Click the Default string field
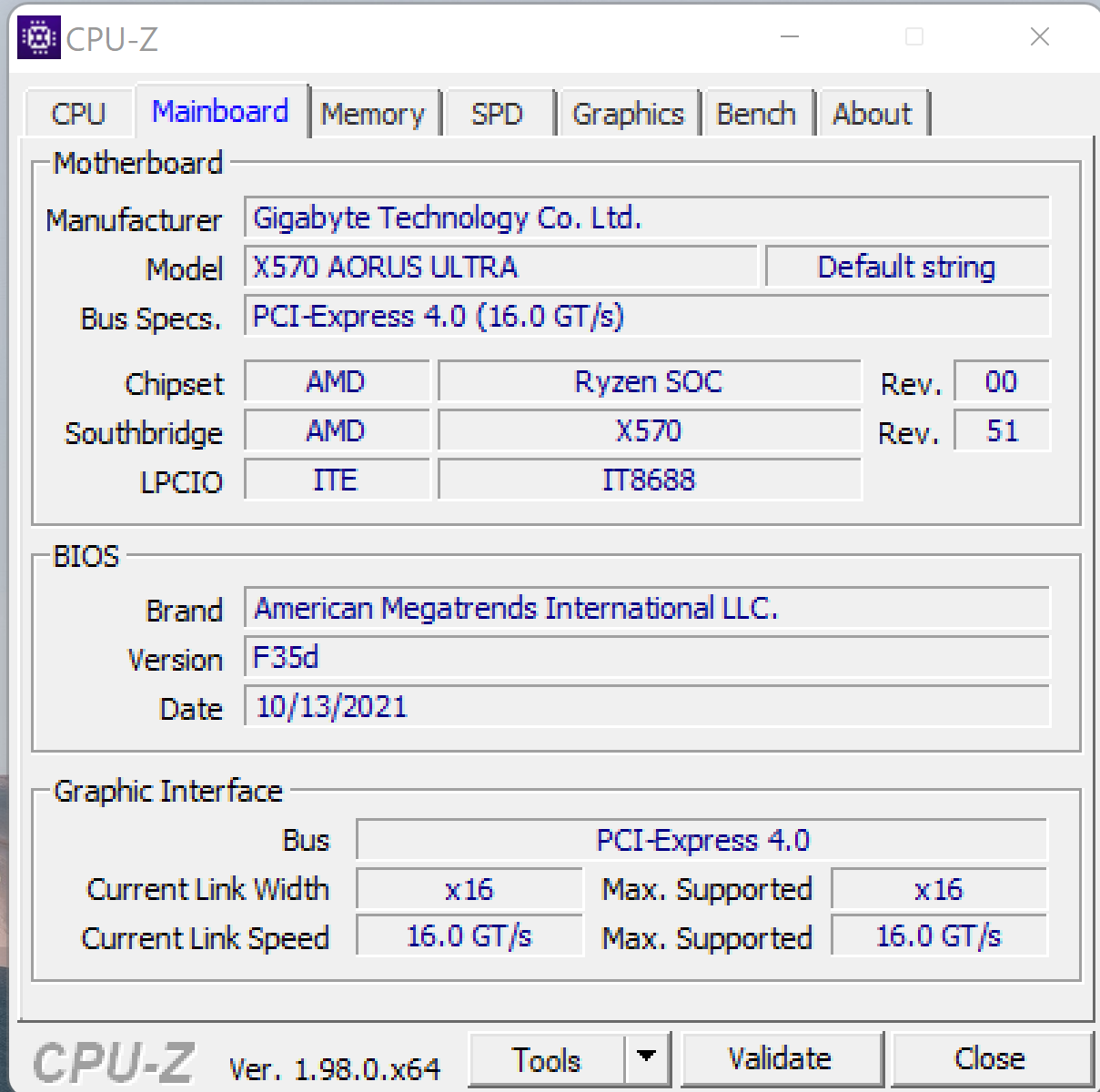The image size is (1100, 1092). click(x=907, y=268)
